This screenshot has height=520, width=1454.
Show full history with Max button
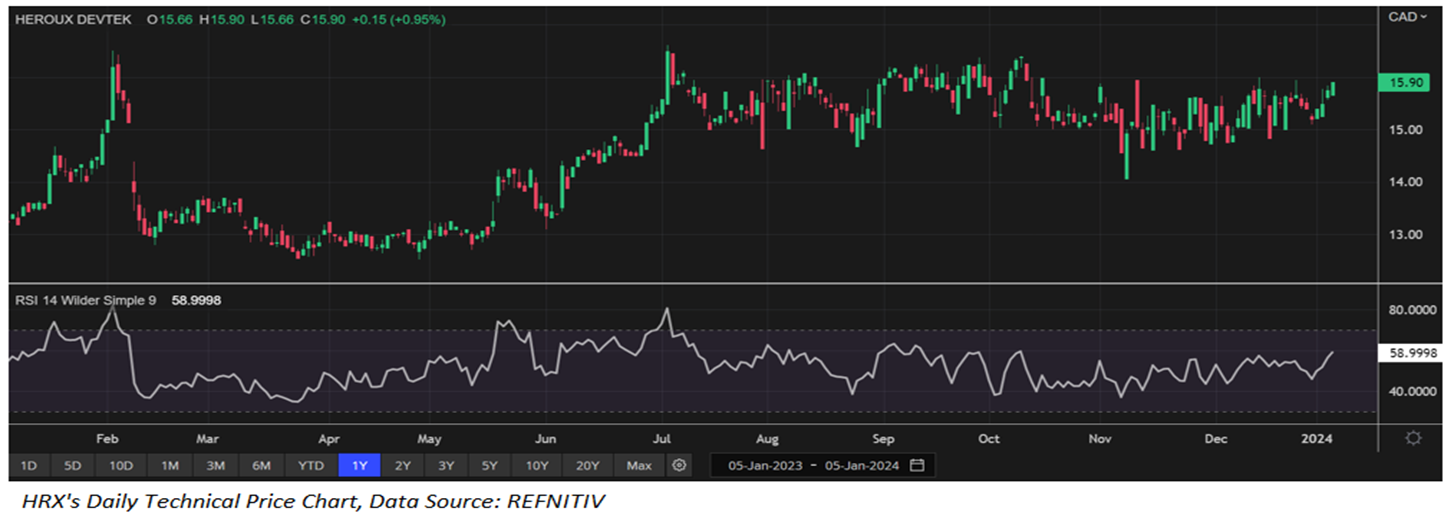639,465
